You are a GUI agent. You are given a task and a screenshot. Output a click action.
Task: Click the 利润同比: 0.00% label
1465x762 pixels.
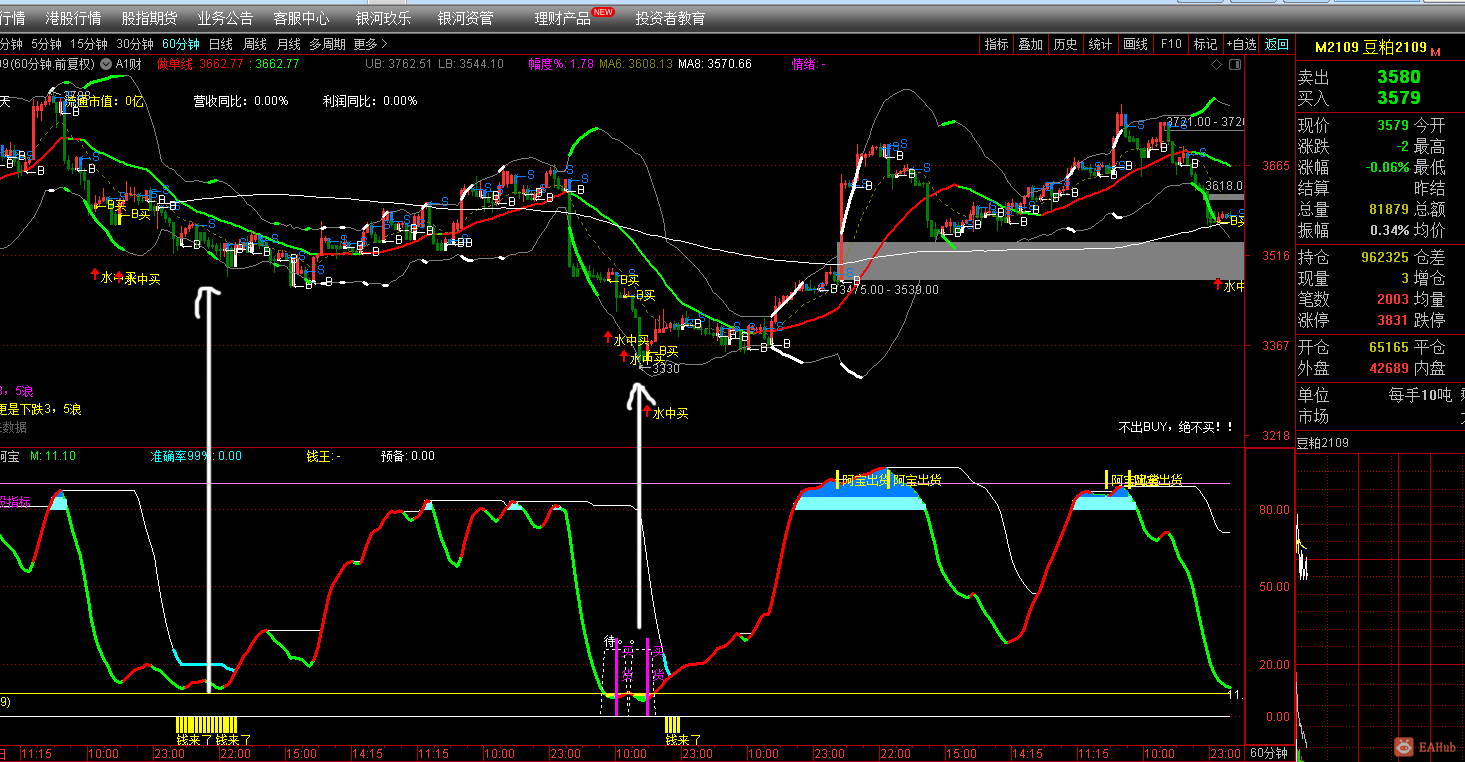pos(370,101)
